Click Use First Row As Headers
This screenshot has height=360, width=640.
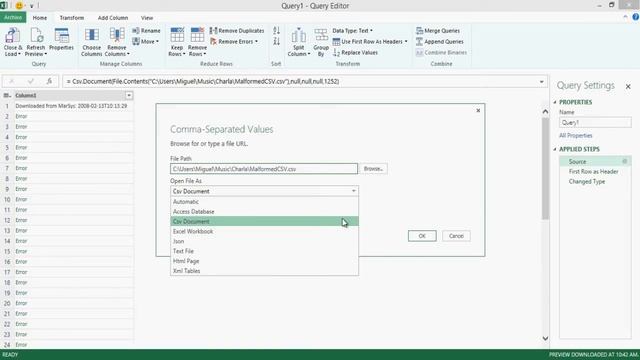pyautogui.click(x=370, y=42)
